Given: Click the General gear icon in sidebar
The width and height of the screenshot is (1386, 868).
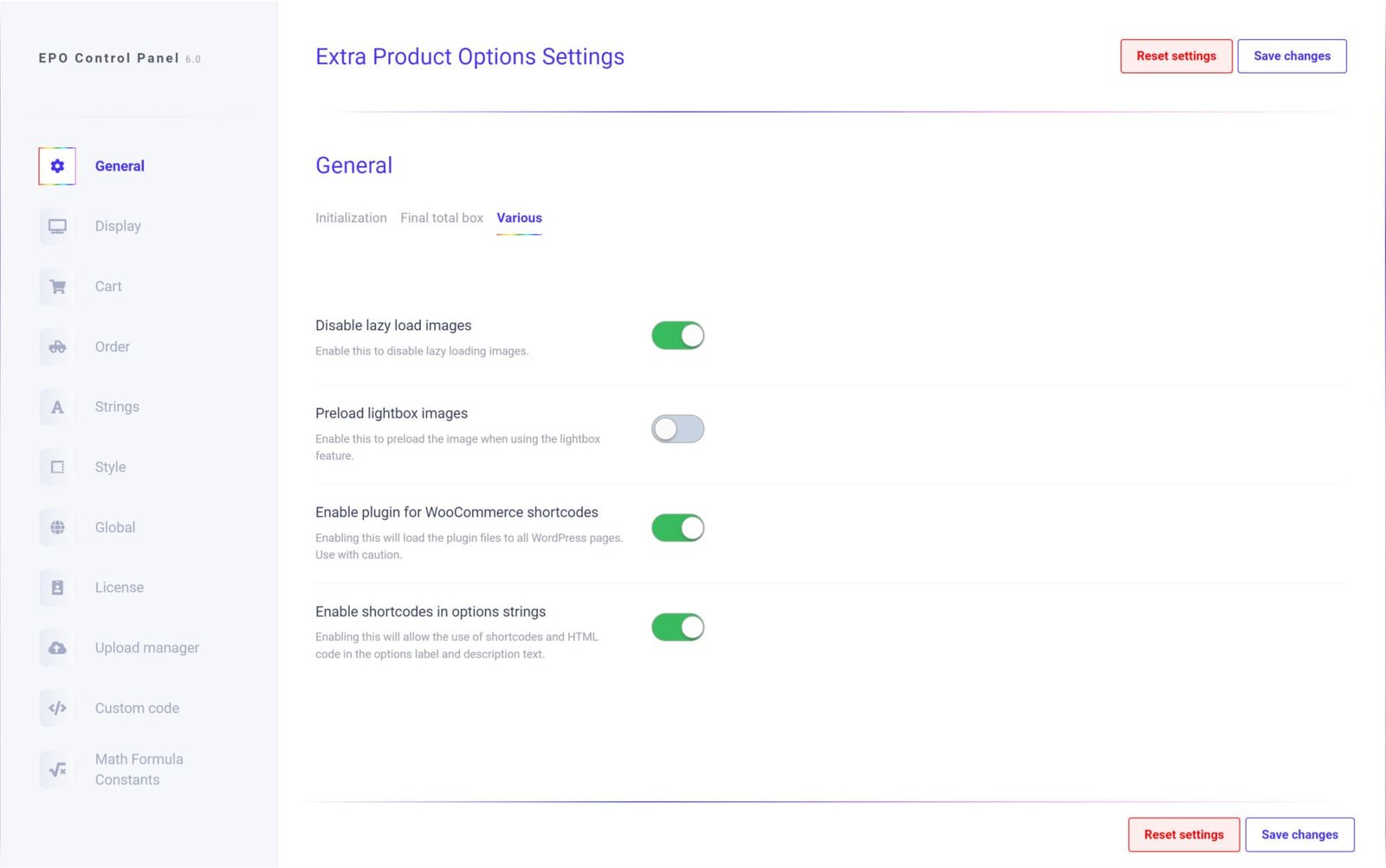Looking at the screenshot, I should 57,166.
